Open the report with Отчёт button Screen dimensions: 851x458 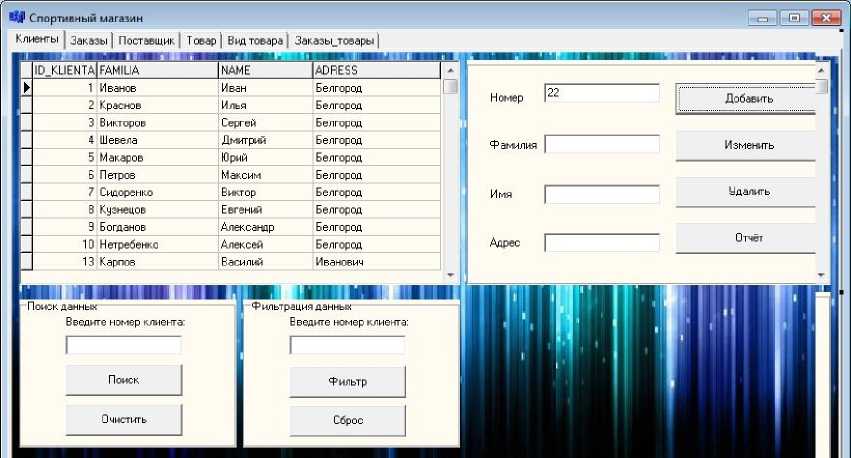tap(748, 238)
